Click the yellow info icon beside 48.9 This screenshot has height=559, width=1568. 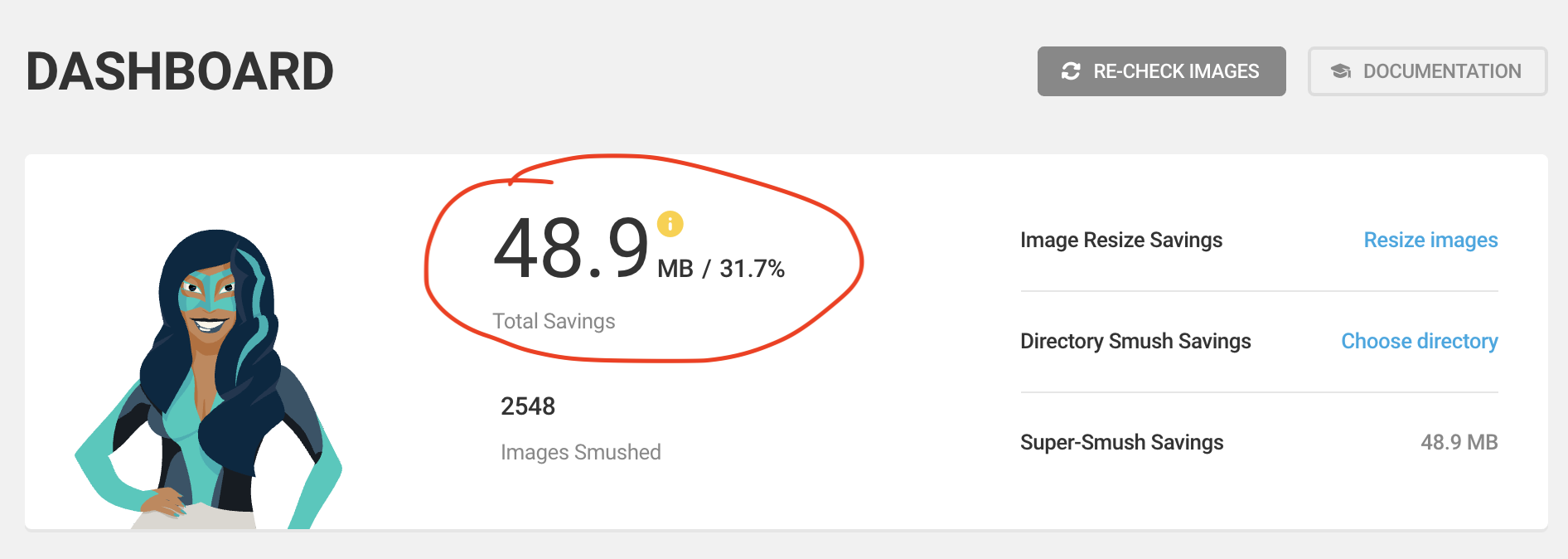670,223
